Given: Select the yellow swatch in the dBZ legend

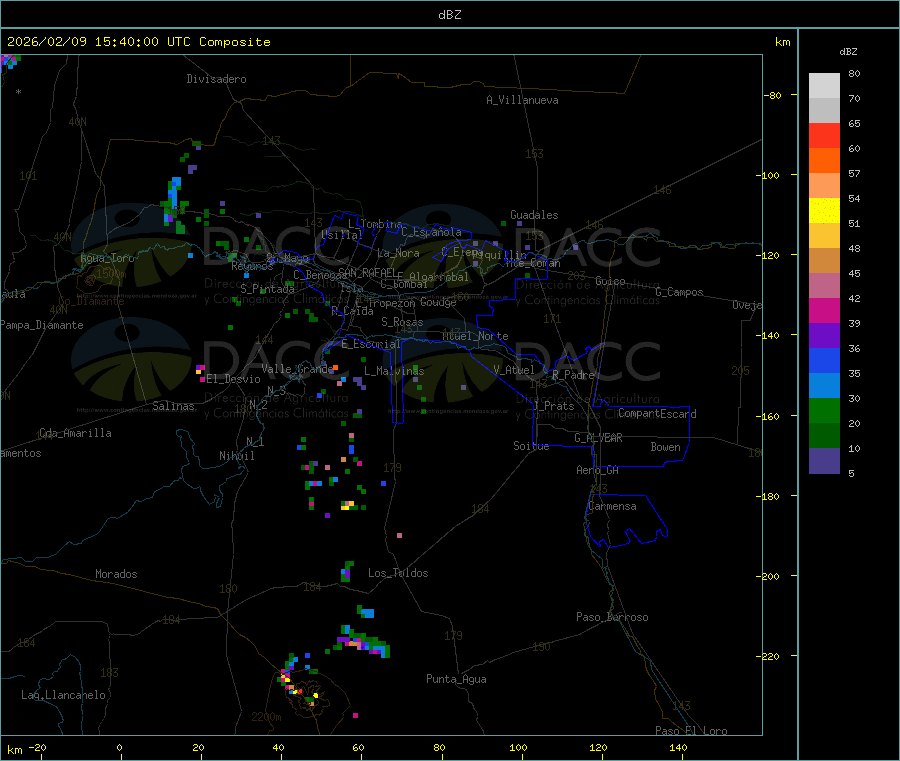Looking at the screenshot, I should (824, 210).
